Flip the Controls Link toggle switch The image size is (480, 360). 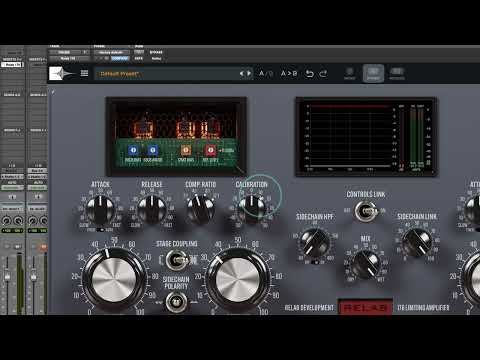tap(366, 211)
